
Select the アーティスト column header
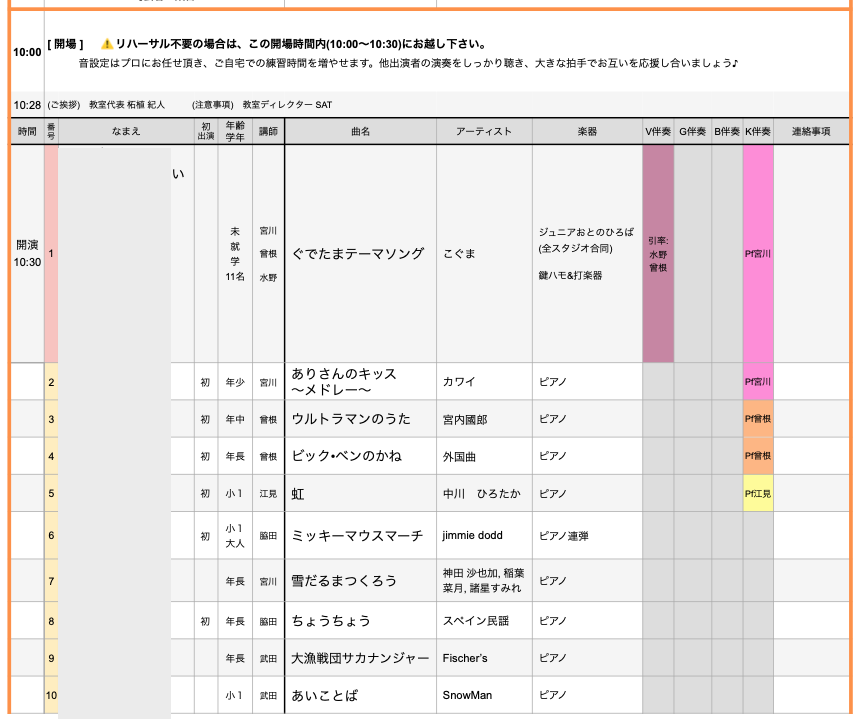(x=484, y=131)
